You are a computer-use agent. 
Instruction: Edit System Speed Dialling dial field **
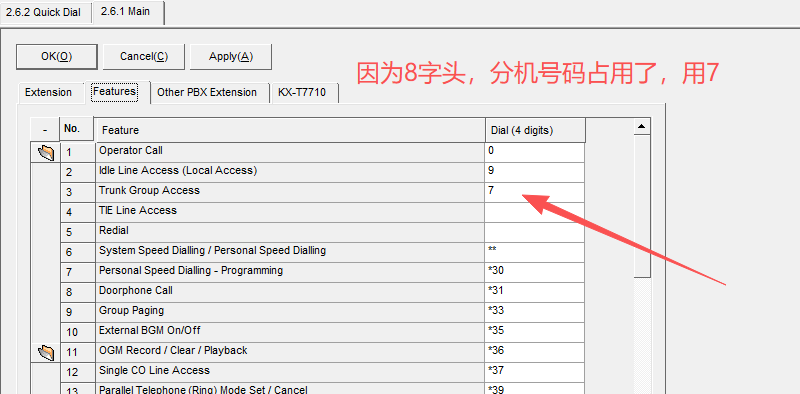[x=534, y=252]
